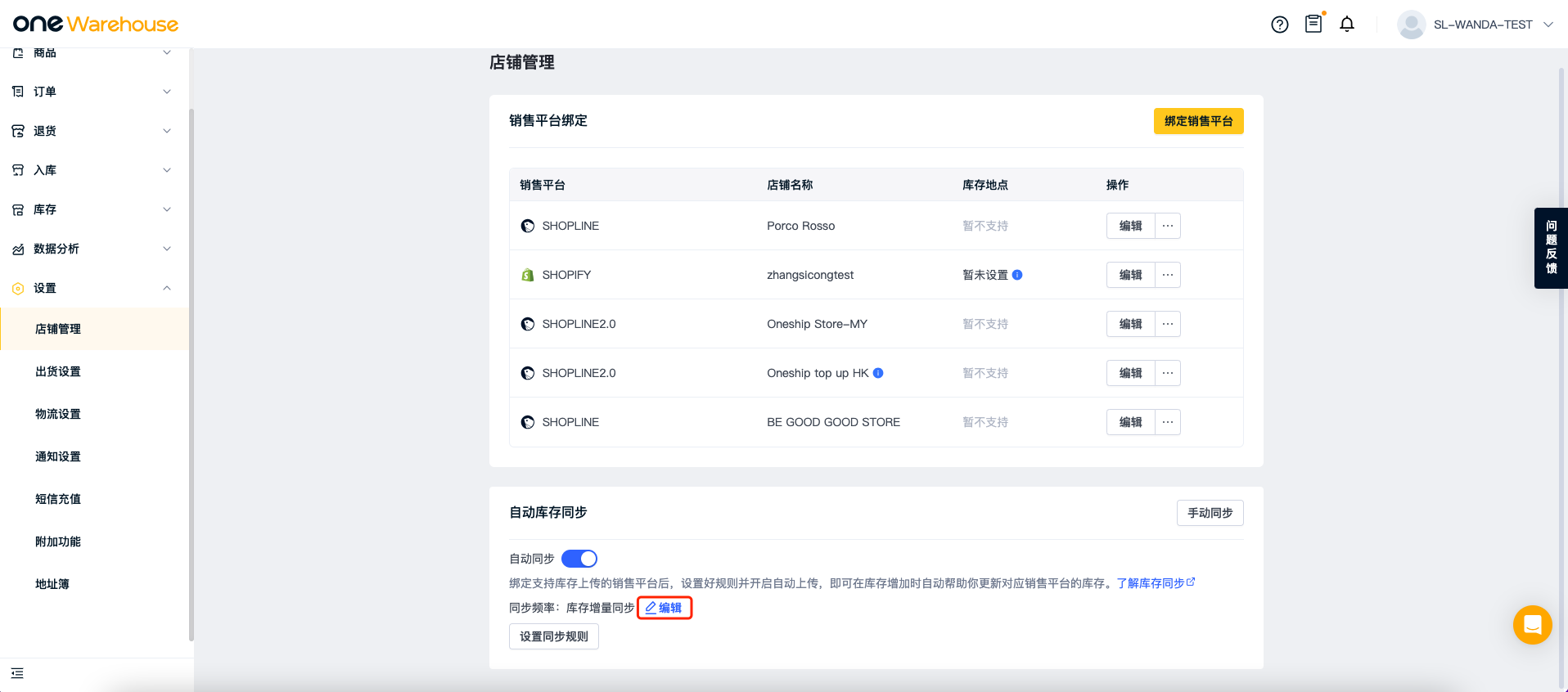Click 编辑 next to 同步频率
This screenshot has height=692, width=1568.
664,608
